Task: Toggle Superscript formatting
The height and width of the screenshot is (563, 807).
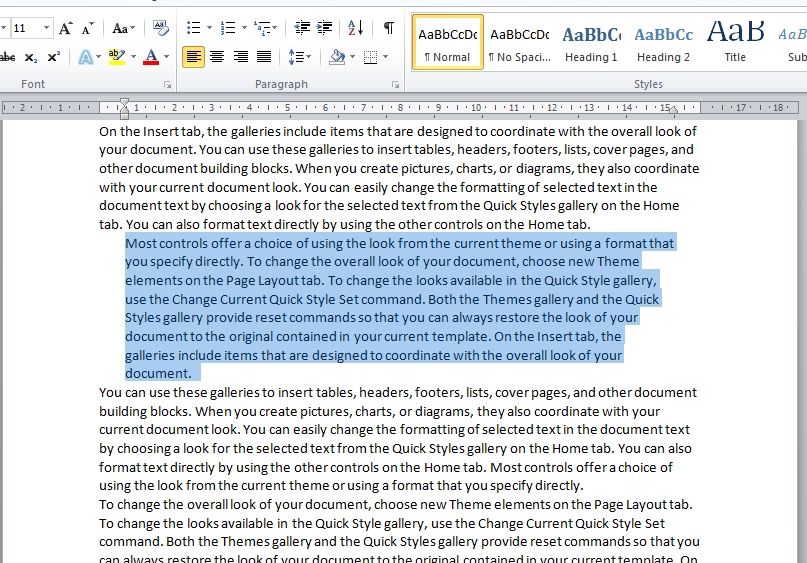Action: pyautogui.click(x=54, y=57)
